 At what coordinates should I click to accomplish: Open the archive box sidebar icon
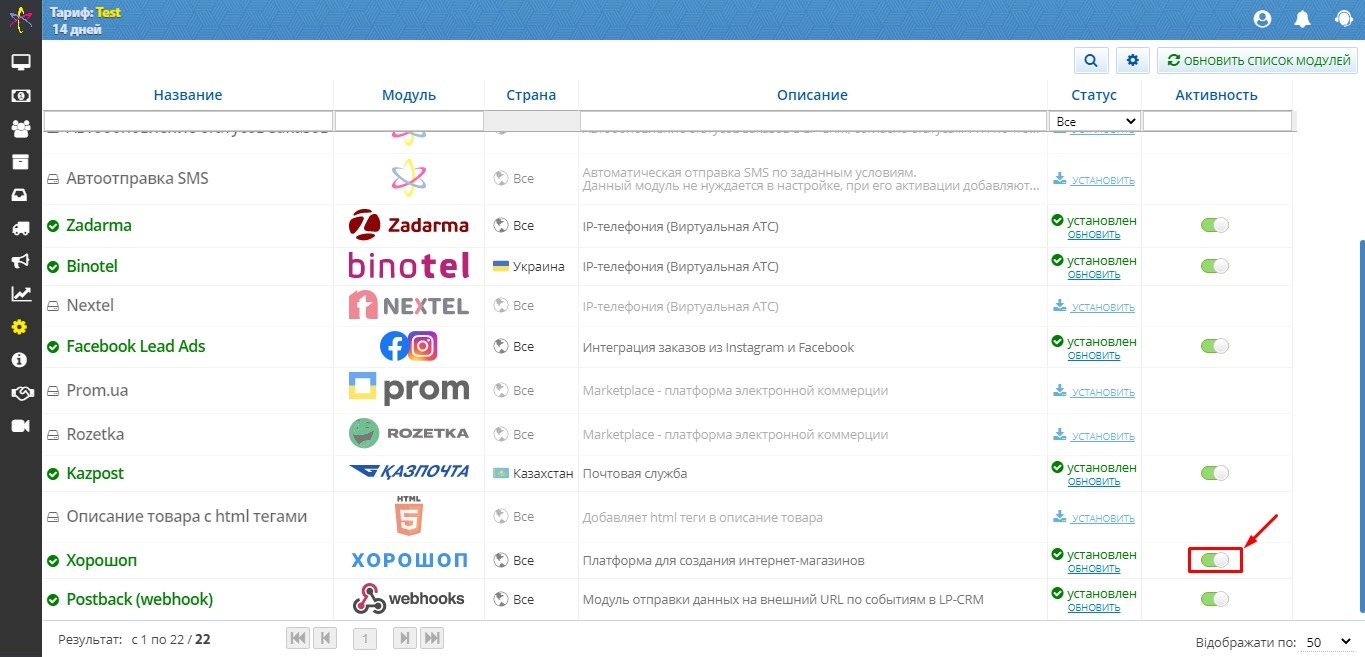pos(20,161)
